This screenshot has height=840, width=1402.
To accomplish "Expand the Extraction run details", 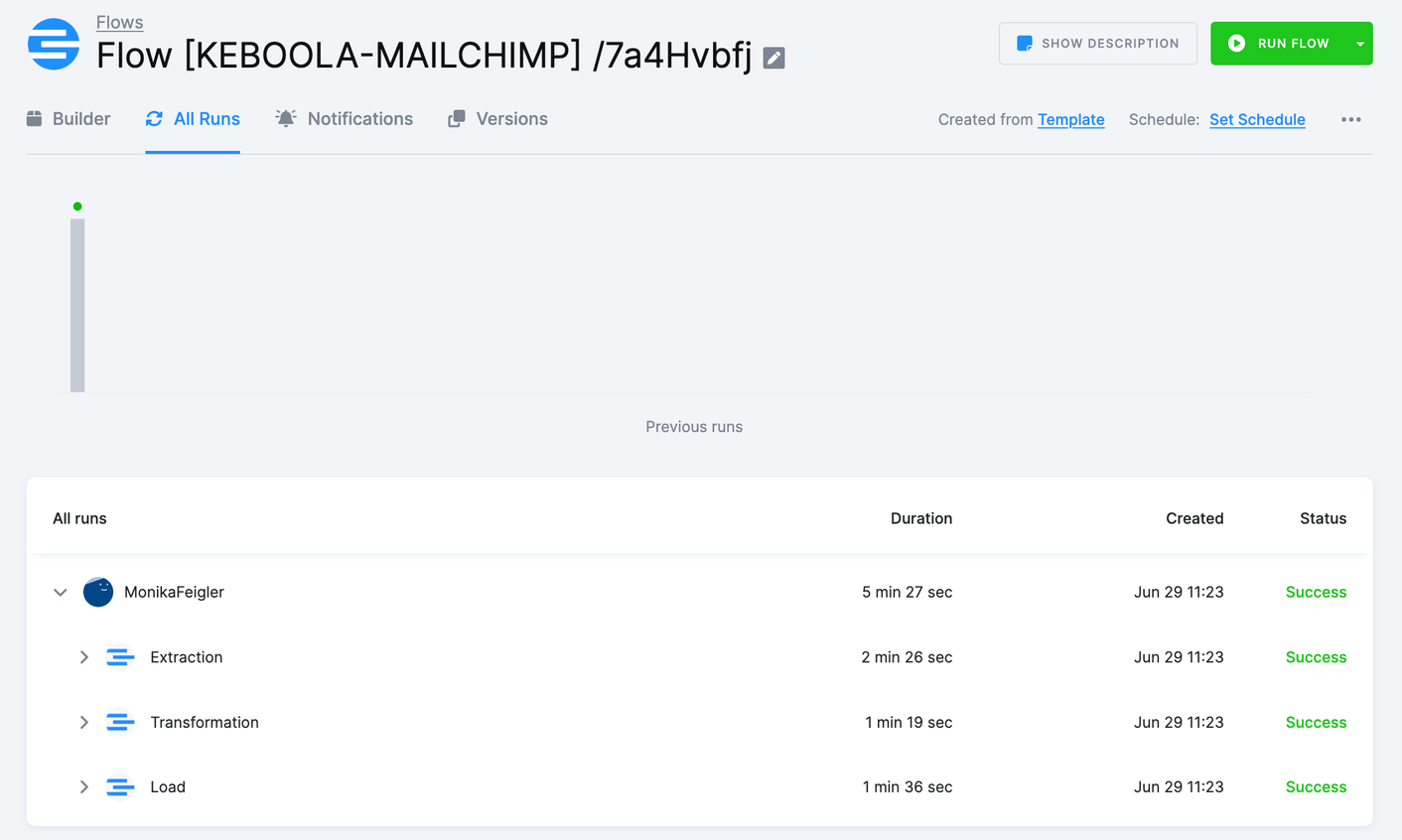I will (84, 656).
